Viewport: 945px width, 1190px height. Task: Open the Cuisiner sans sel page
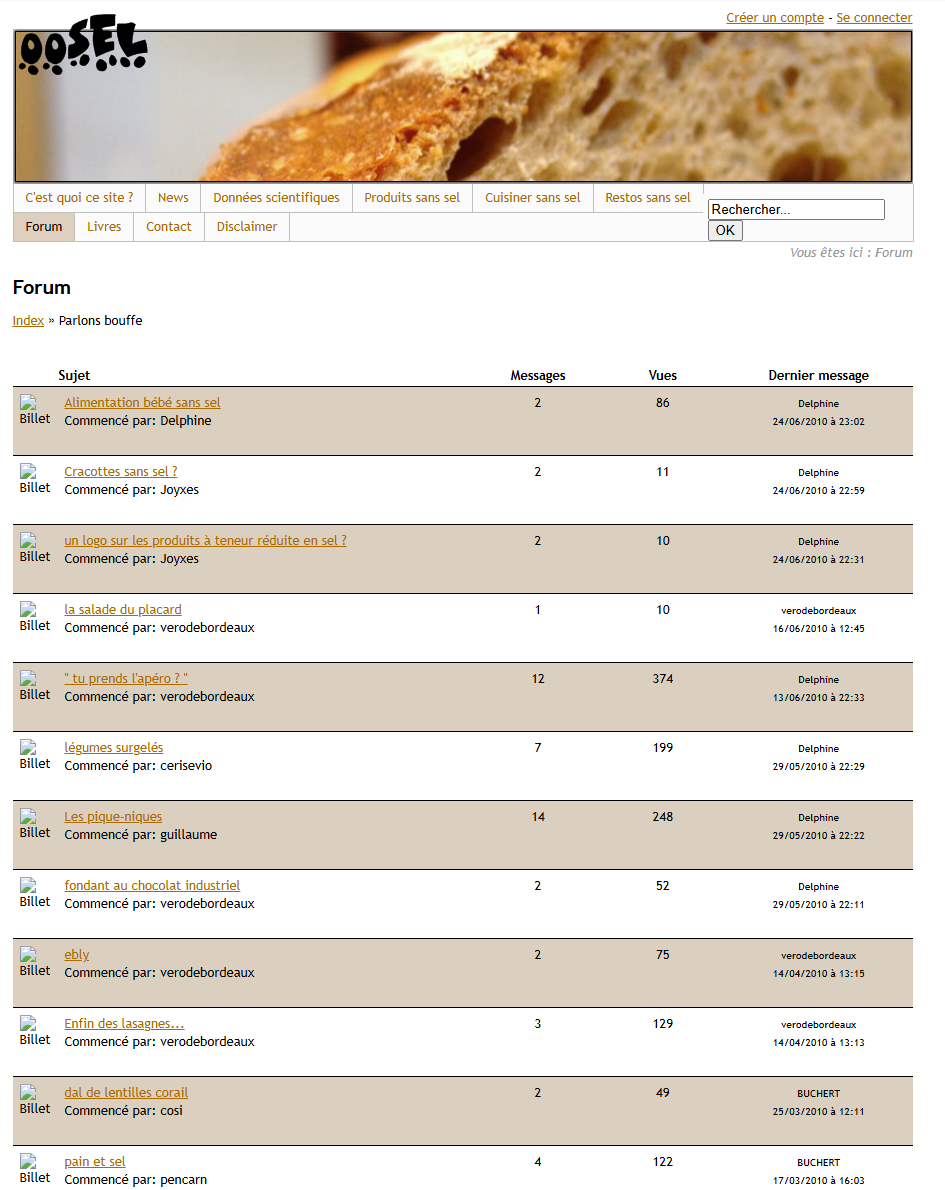pos(533,198)
